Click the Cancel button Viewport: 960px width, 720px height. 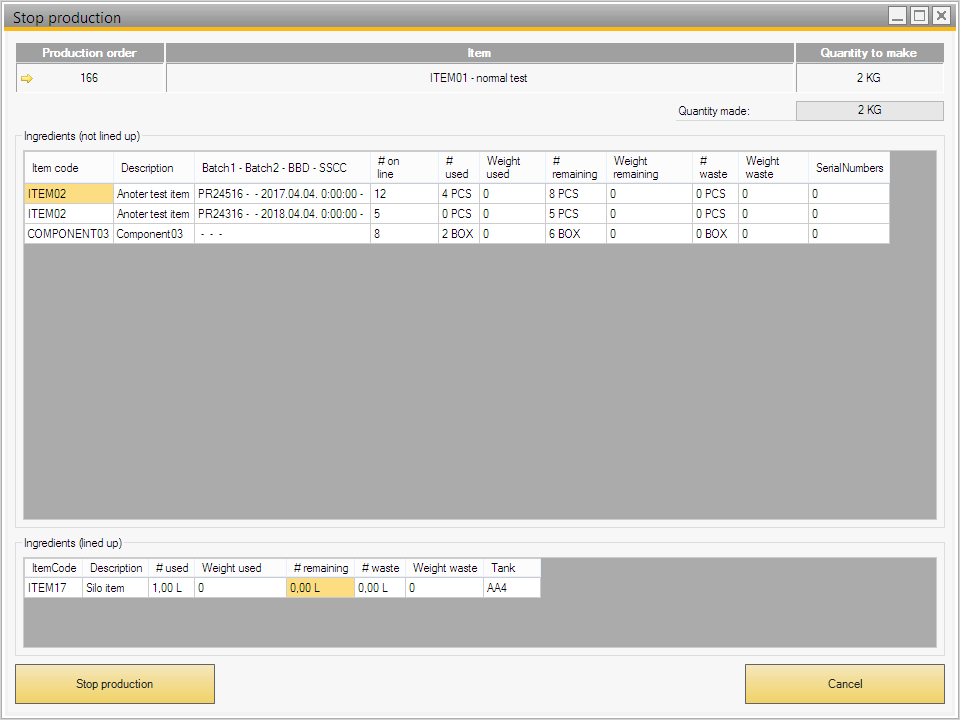[x=844, y=684]
